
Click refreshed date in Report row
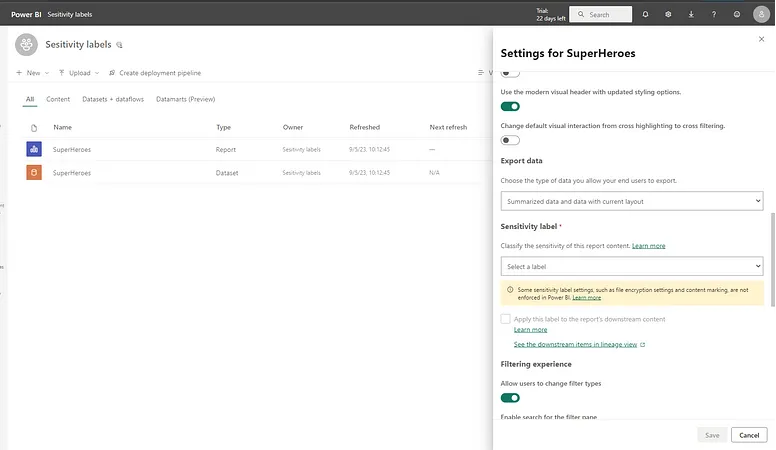coord(369,150)
